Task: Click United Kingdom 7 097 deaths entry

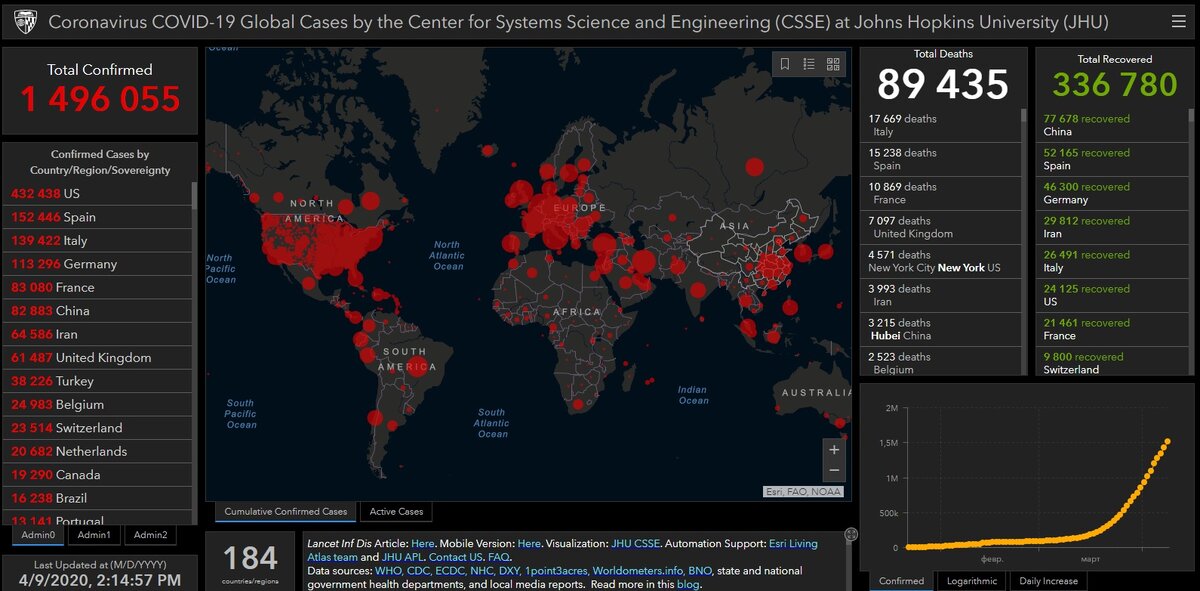Action: coord(940,227)
